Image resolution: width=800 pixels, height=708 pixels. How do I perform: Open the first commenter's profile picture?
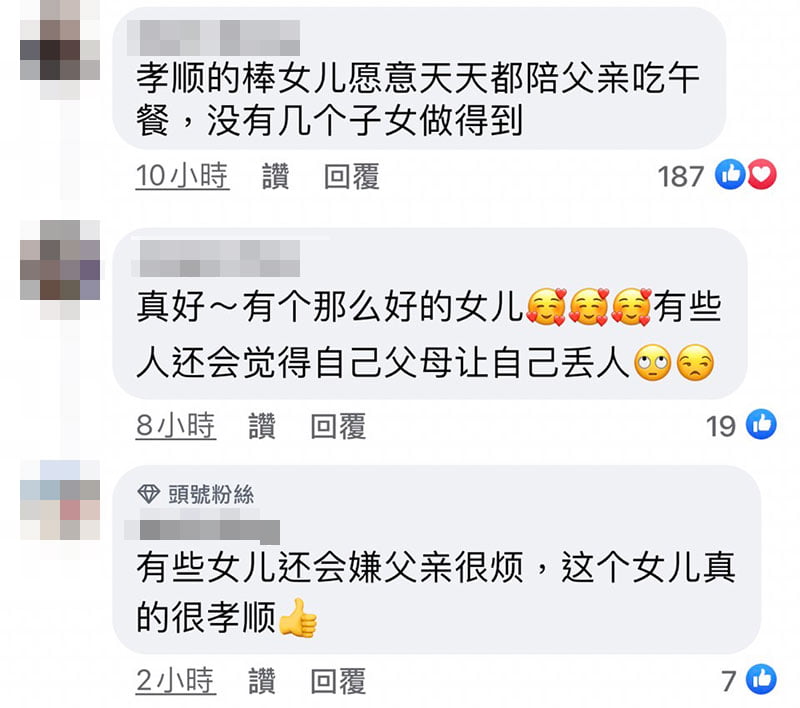(60, 49)
